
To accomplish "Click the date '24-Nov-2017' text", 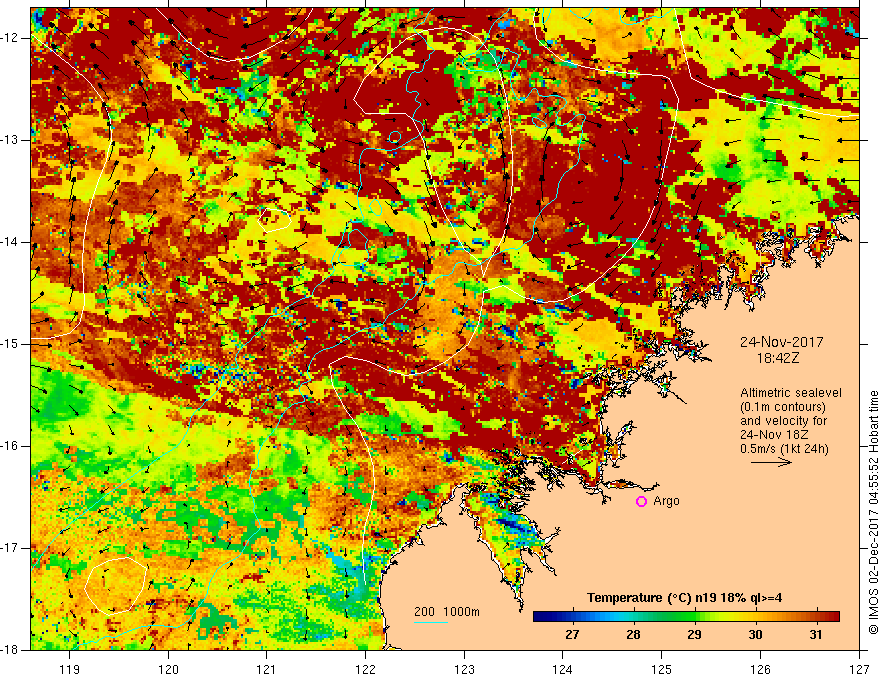I will (782, 342).
